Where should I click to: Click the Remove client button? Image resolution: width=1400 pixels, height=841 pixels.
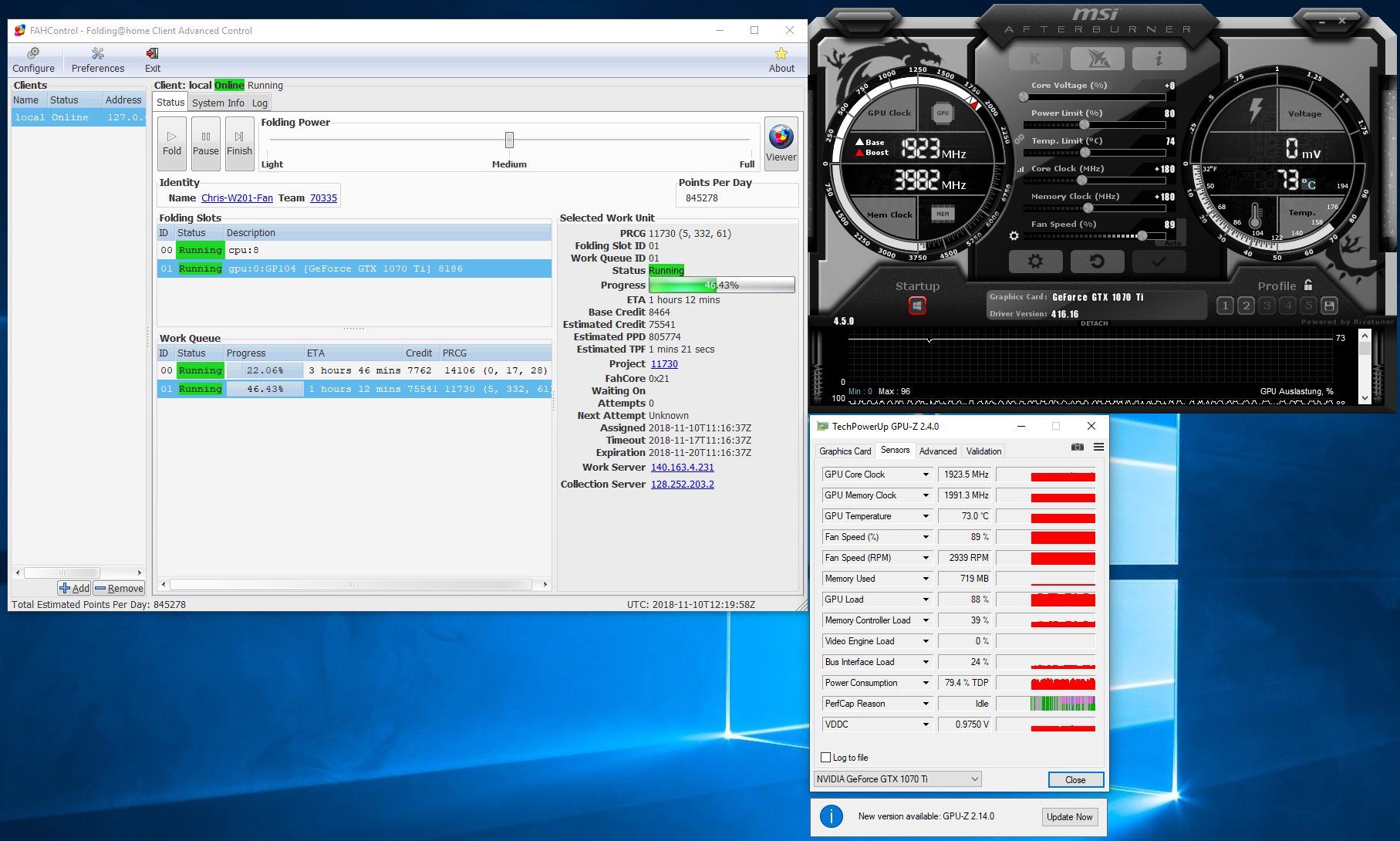click(x=119, y=588)
